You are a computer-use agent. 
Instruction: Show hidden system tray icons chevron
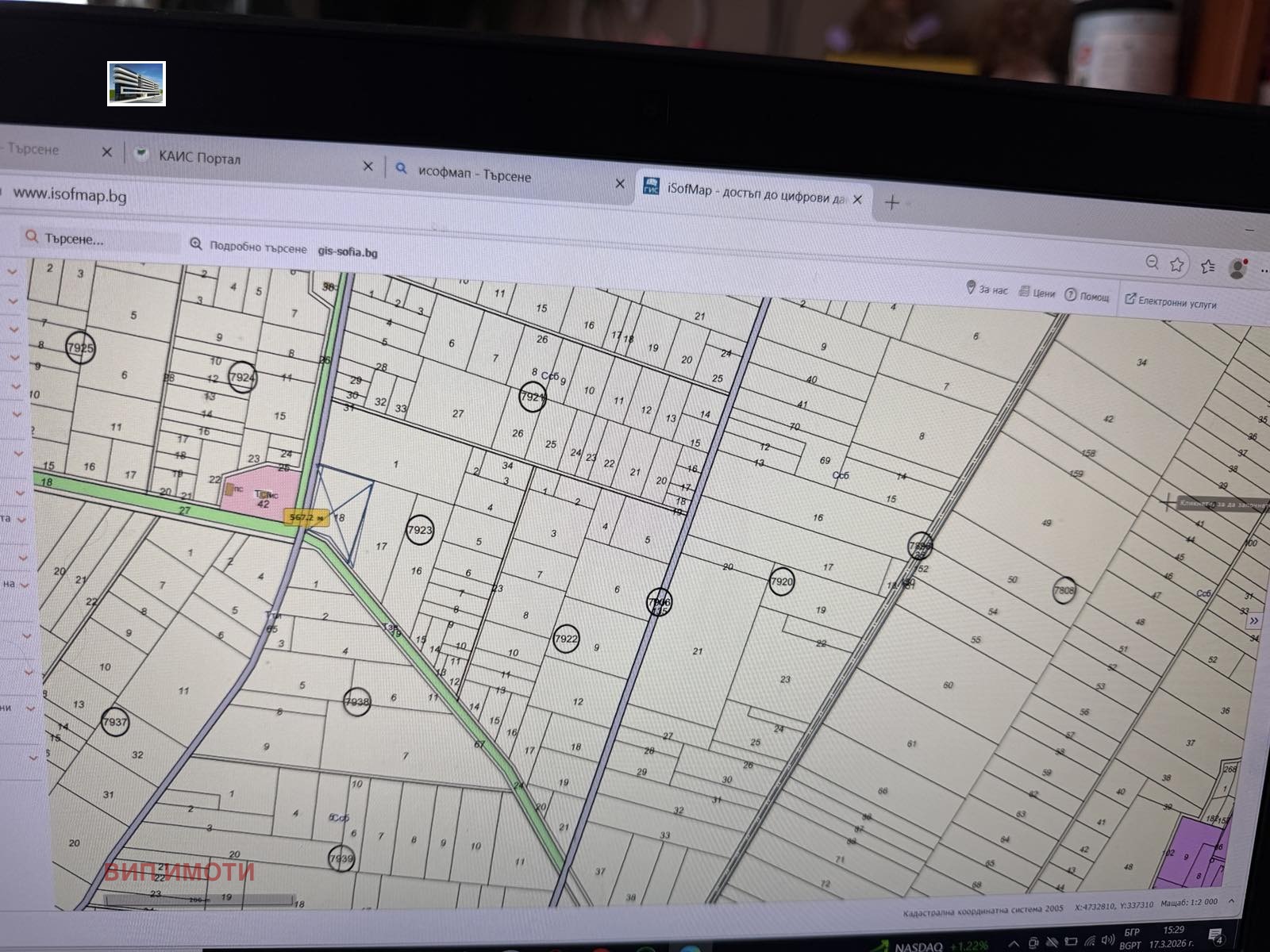tap(1014, 944)
